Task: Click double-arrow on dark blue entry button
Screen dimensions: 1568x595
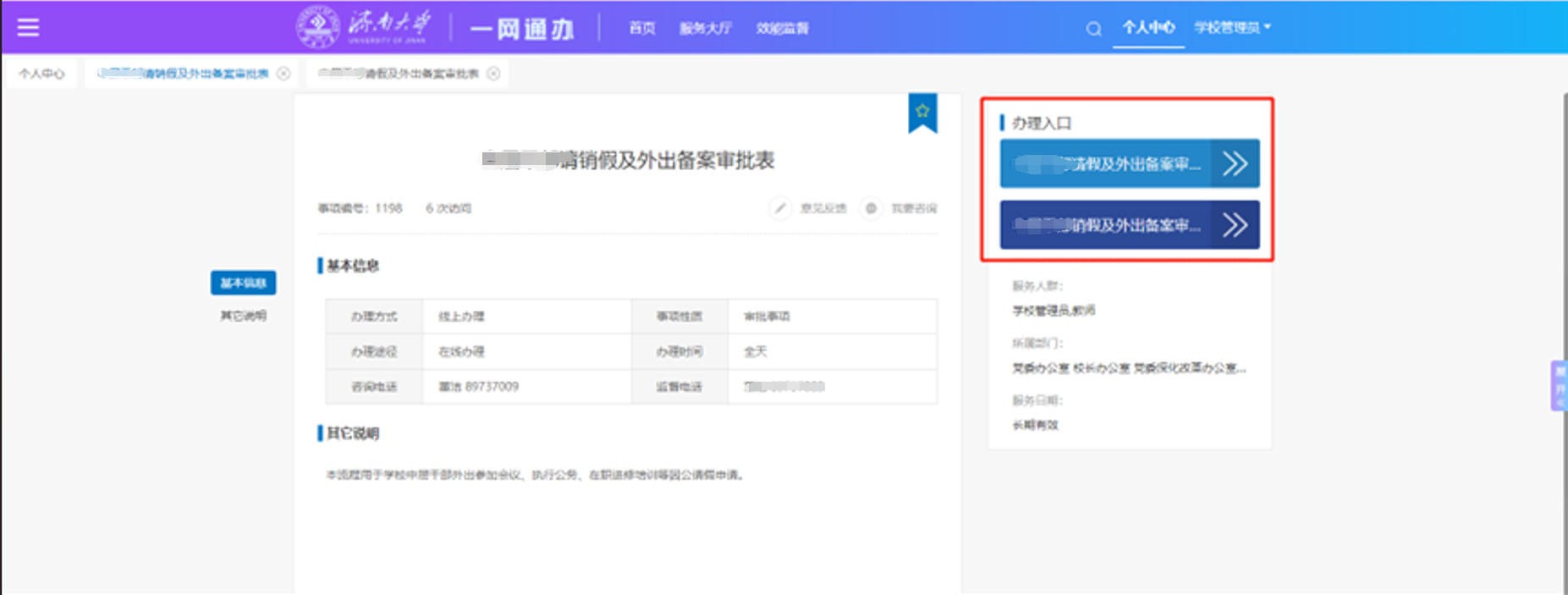Action: tap(1235, 225)
